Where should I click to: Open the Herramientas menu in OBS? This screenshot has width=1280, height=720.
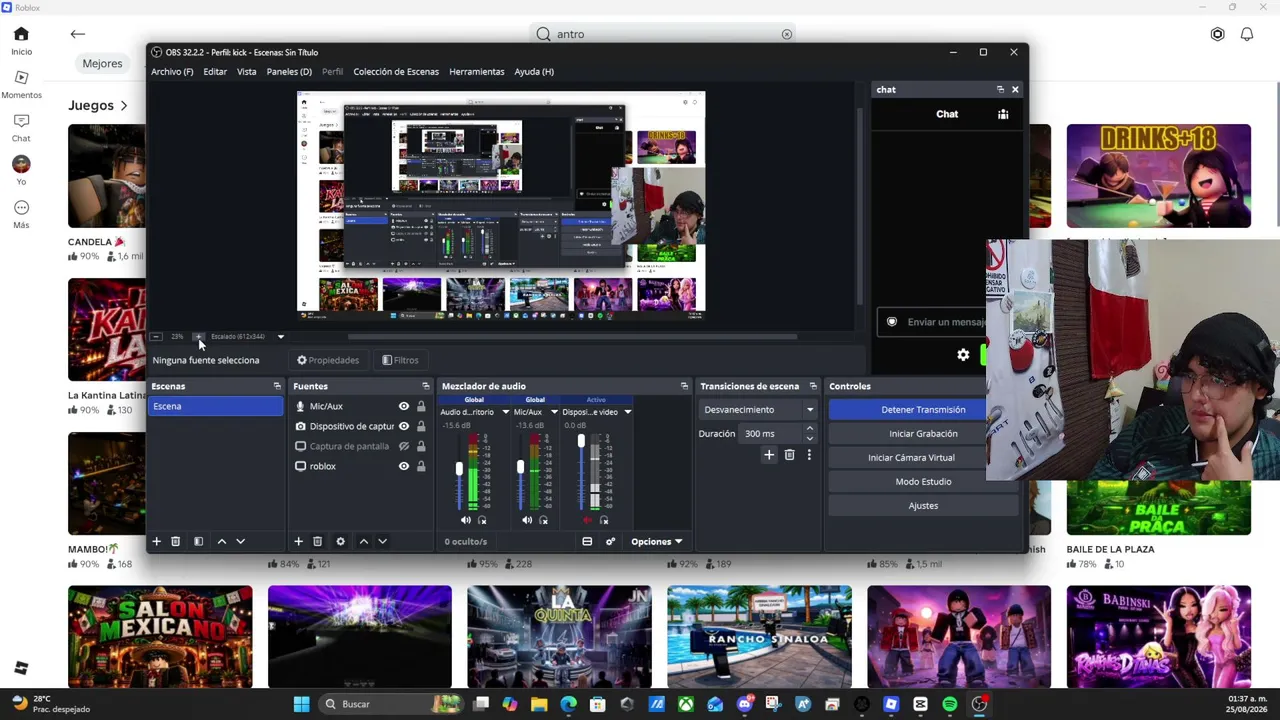(477, 72)
